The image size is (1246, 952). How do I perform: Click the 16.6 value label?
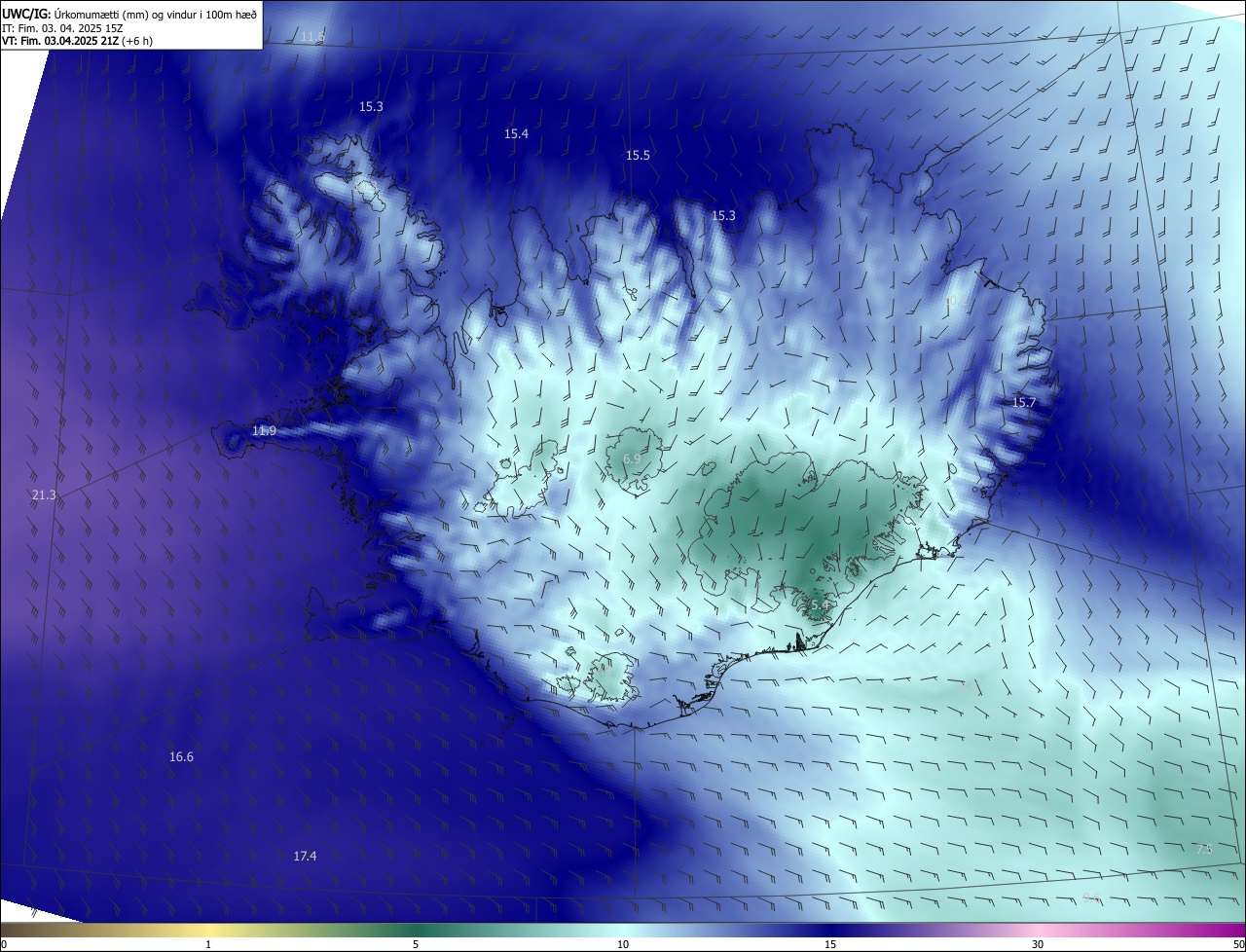click(x=181, y=757)
